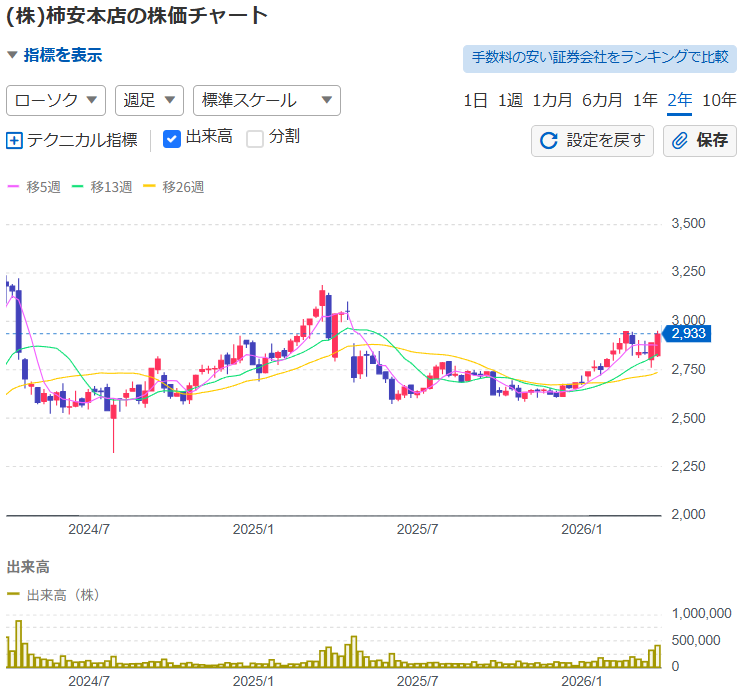
Task: Click the paperclip icon on 保存 button
Action: tap(680, 141)
